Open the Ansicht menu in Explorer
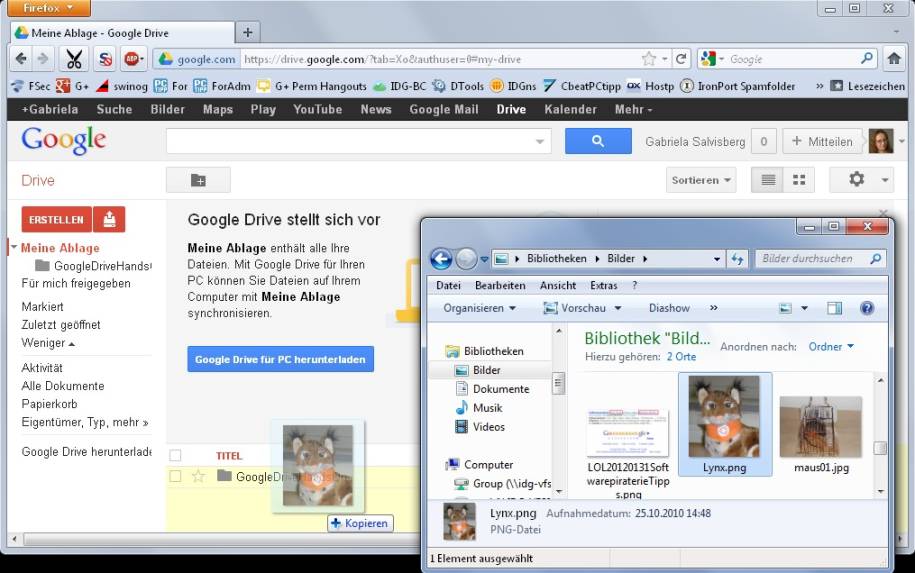 [558, 285]
